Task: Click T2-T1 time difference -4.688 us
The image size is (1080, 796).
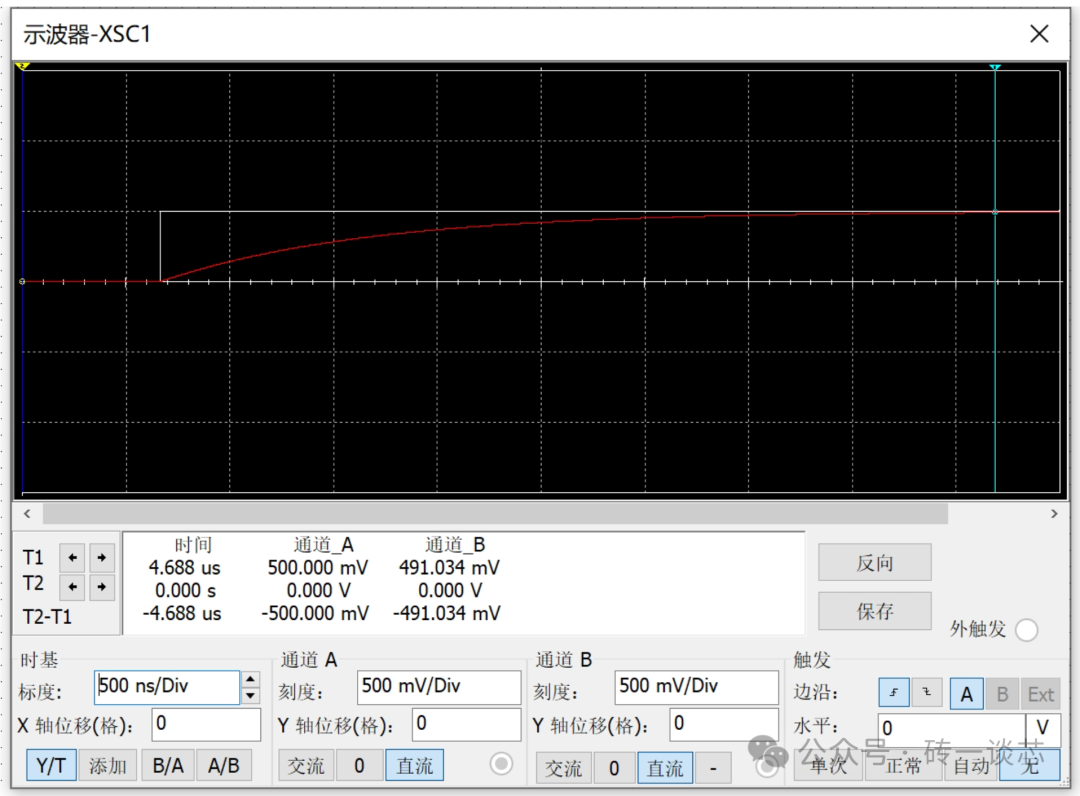Action: point(182,614)
